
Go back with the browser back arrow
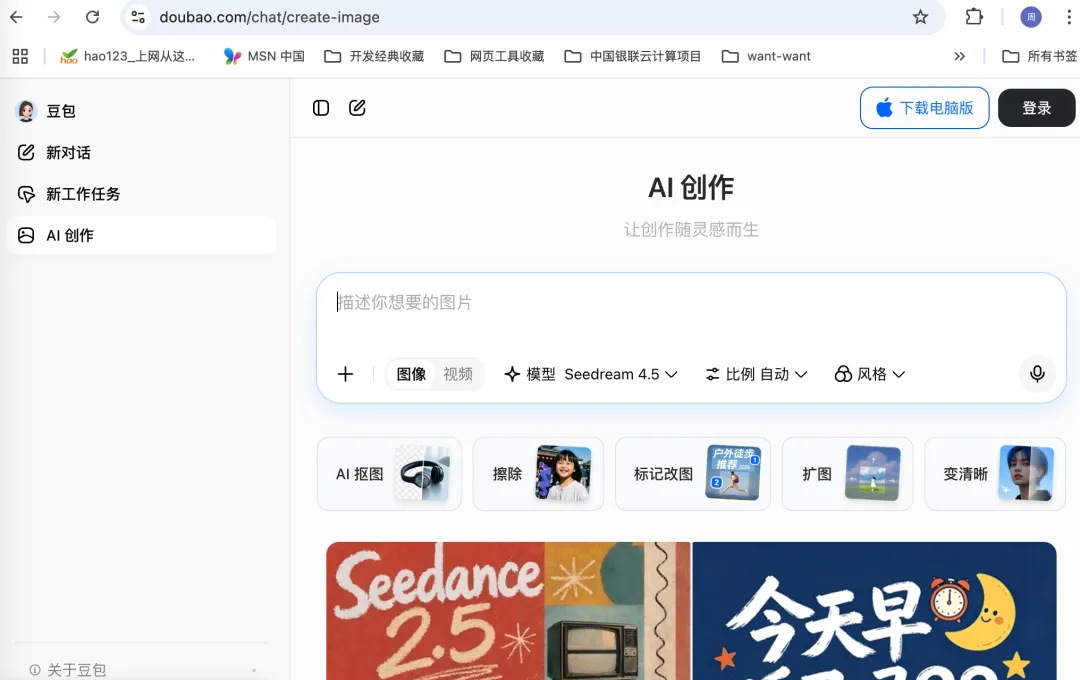(17, 17)
